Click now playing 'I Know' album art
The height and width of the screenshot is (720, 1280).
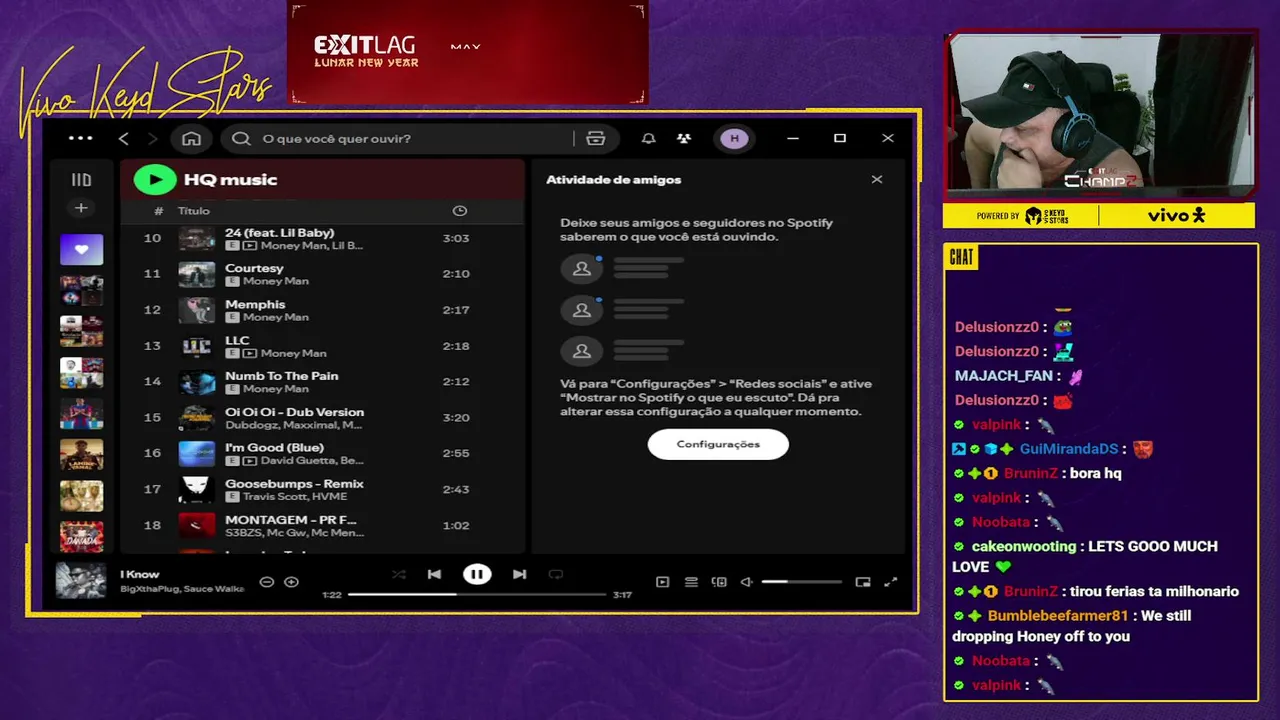pos(80,581)
